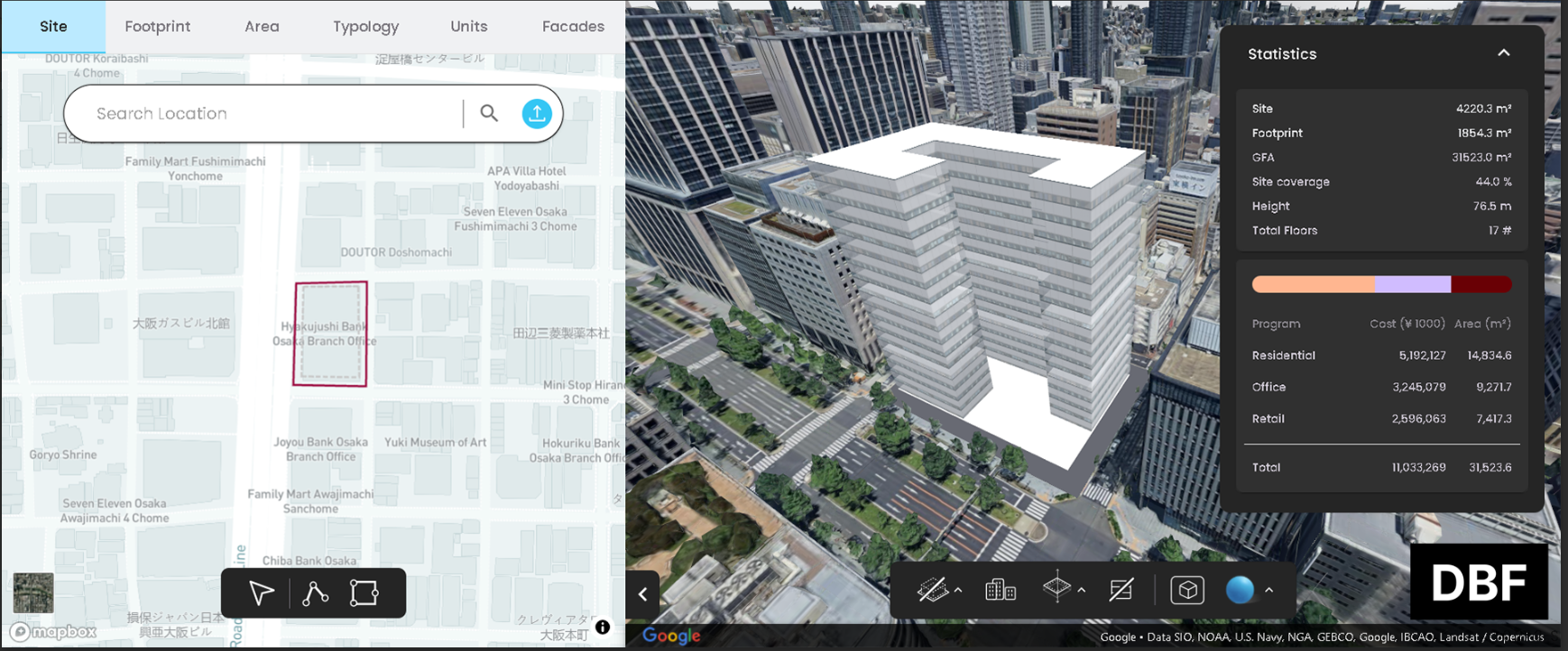Click the blue upload button

[537, 113]
